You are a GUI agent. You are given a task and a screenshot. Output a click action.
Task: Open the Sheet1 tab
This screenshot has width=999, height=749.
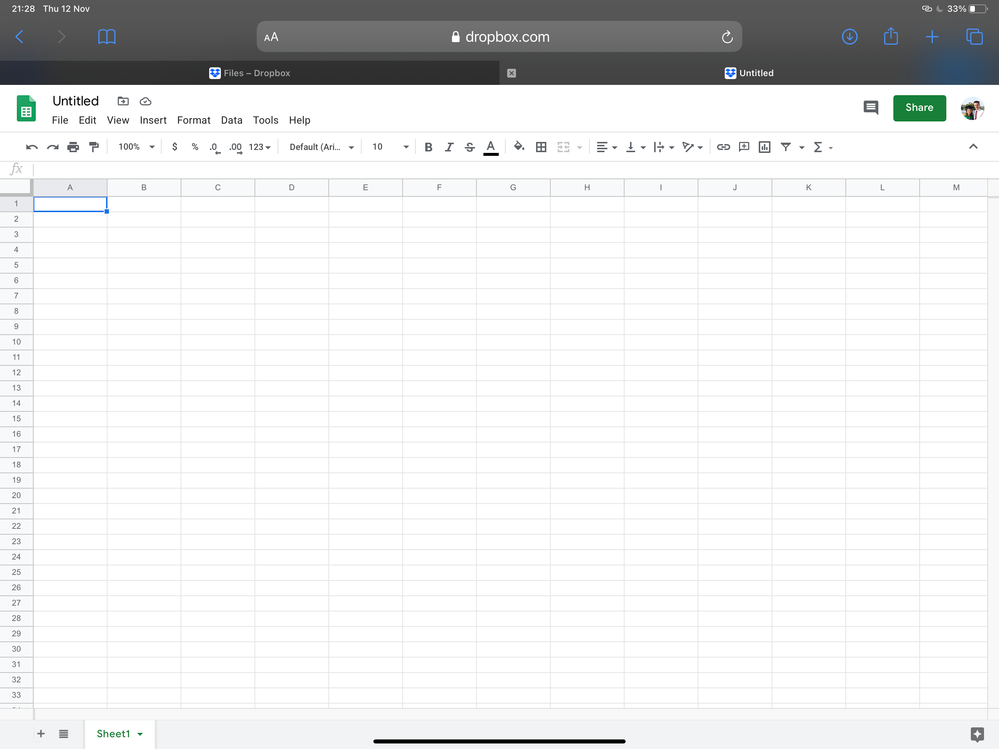[x=119, y=734]
